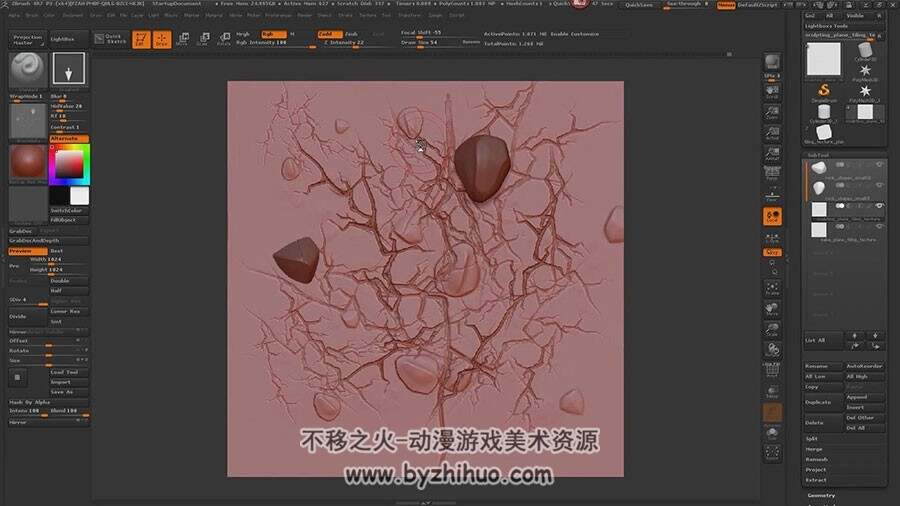Screen dimensions: 900x506
Task: Enable Preview render mode
Action: [x=28, y=251]
